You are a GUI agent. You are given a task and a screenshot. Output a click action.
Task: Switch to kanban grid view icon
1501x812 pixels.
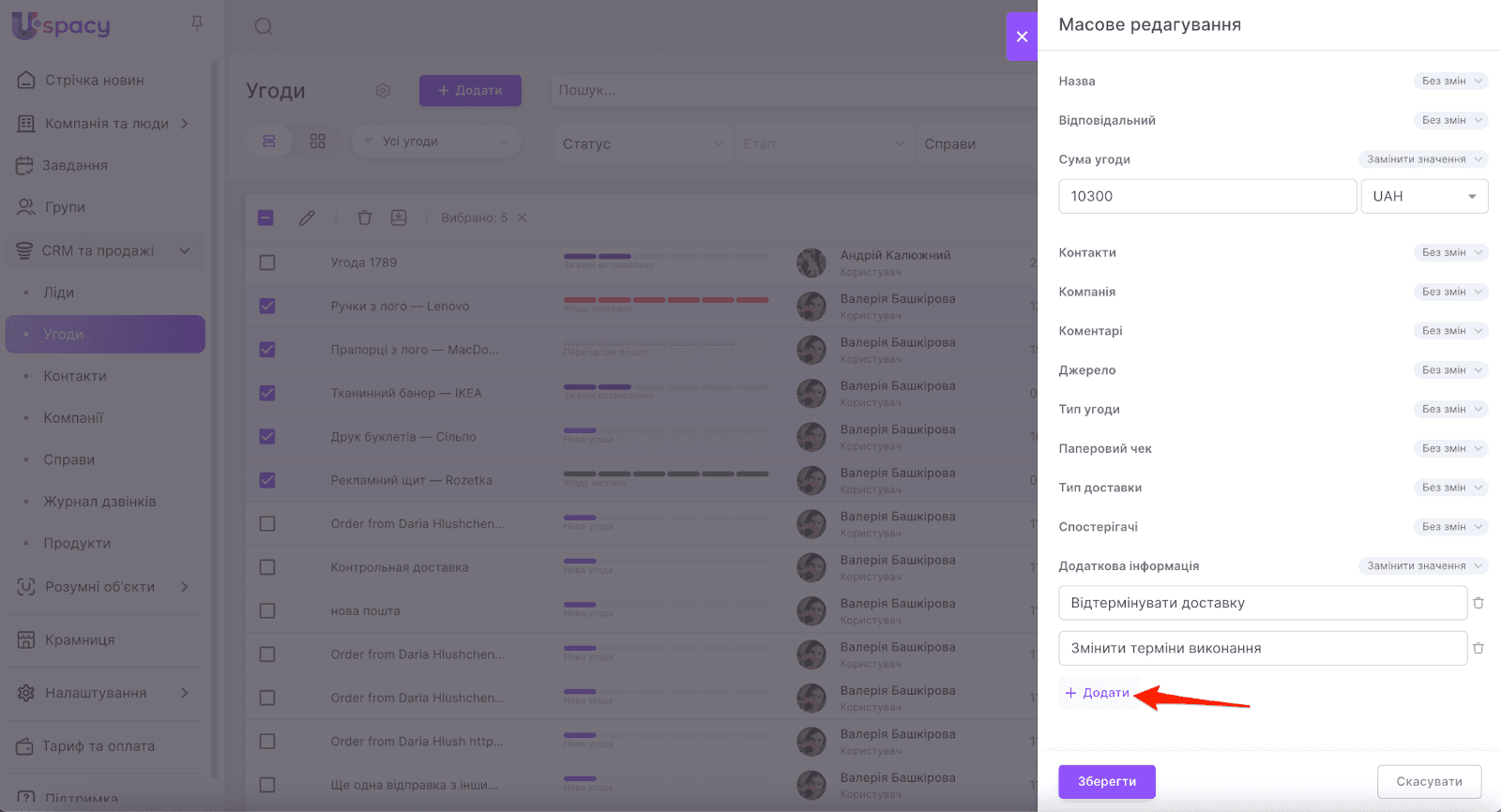pos(318,141)
